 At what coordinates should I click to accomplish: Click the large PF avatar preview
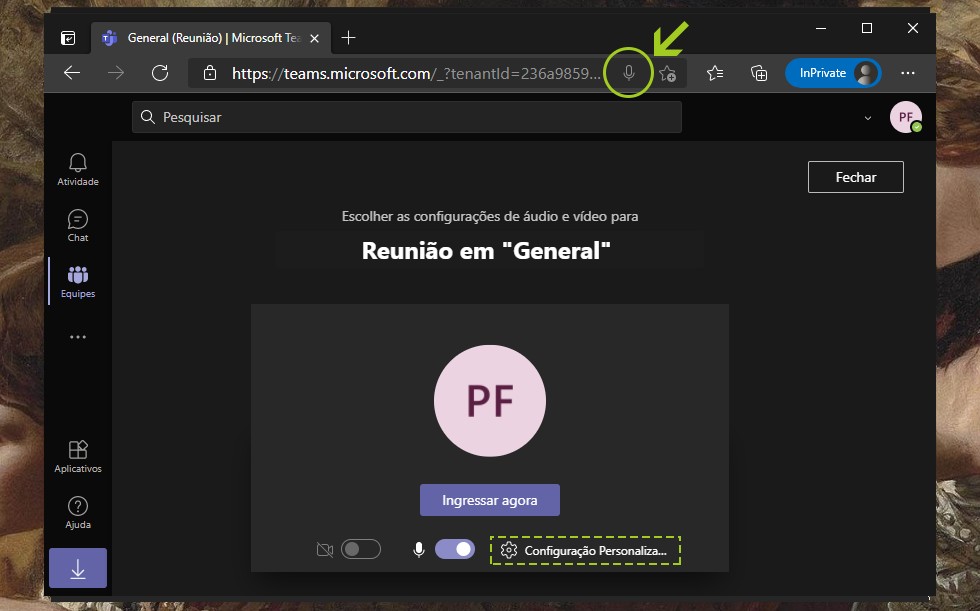[x=490, y=400]
